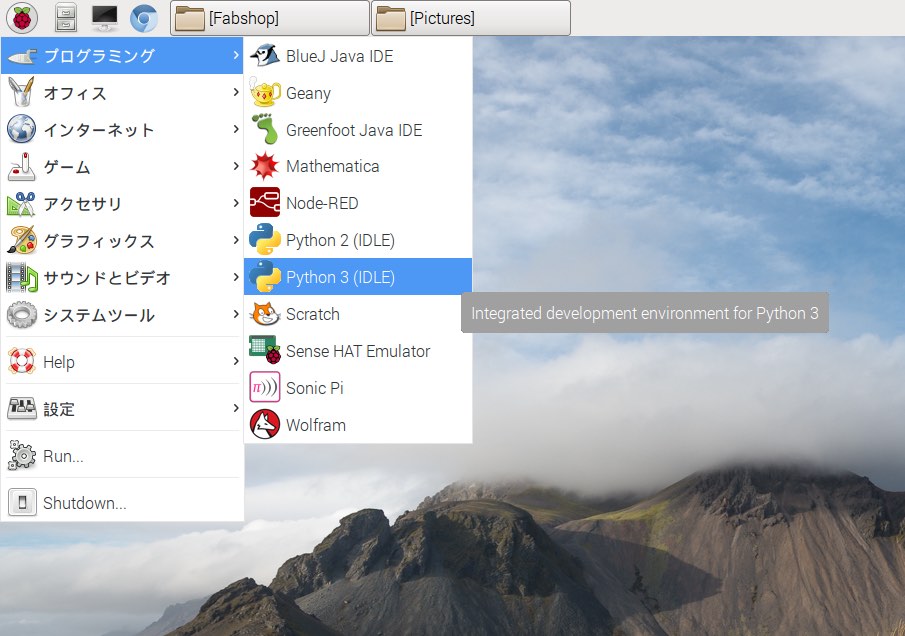Start the Sense HAT Emulator entry
Image resolution: width=905 pixels, height=636 pixels.
coord(358,351)
